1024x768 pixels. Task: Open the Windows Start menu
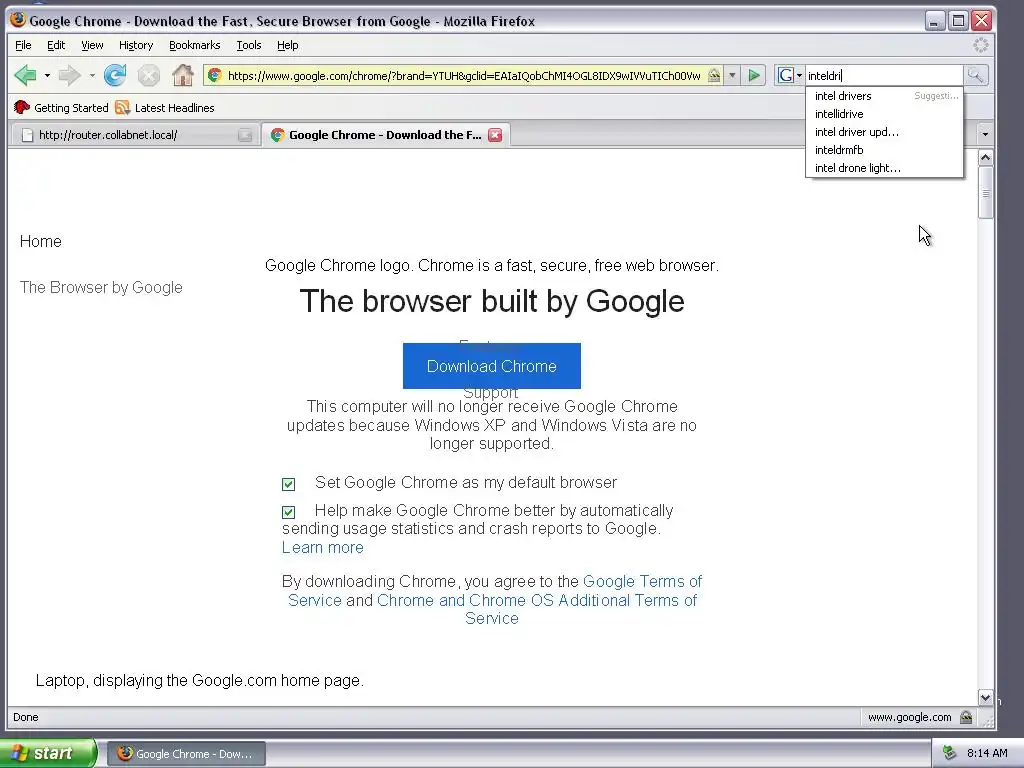47,754
